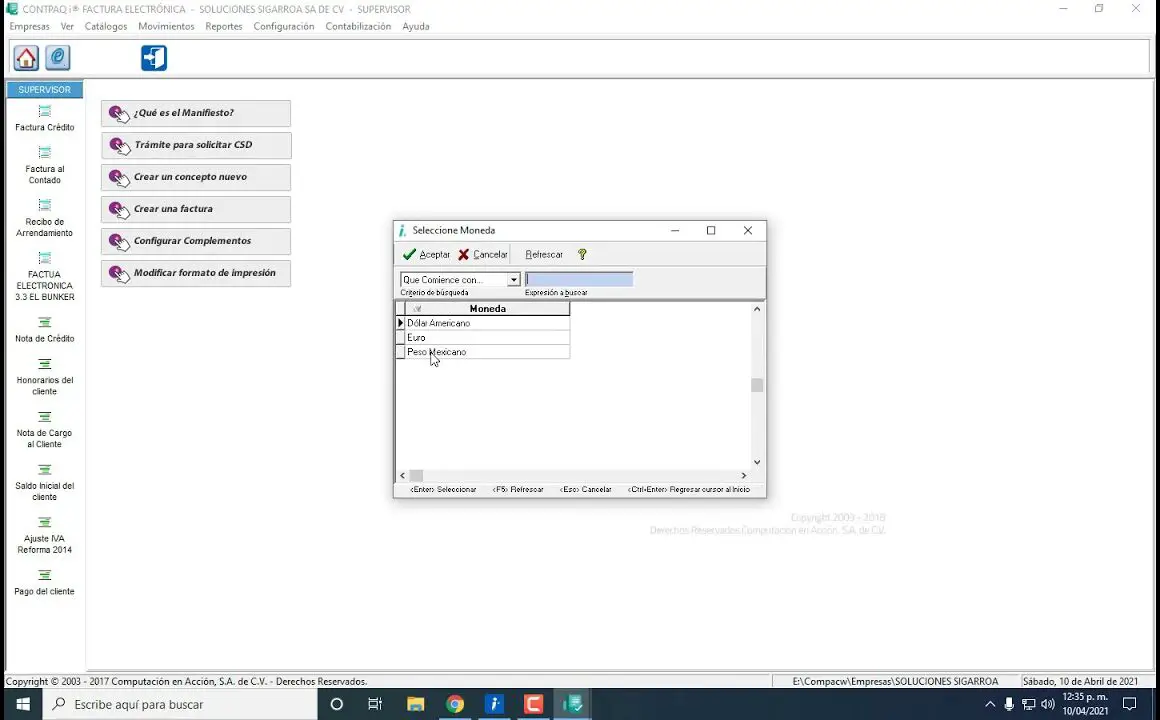Click the currency list scroll right arrow
The image size is (1160, 720).
pyautogui.click(x=743, y=475)
